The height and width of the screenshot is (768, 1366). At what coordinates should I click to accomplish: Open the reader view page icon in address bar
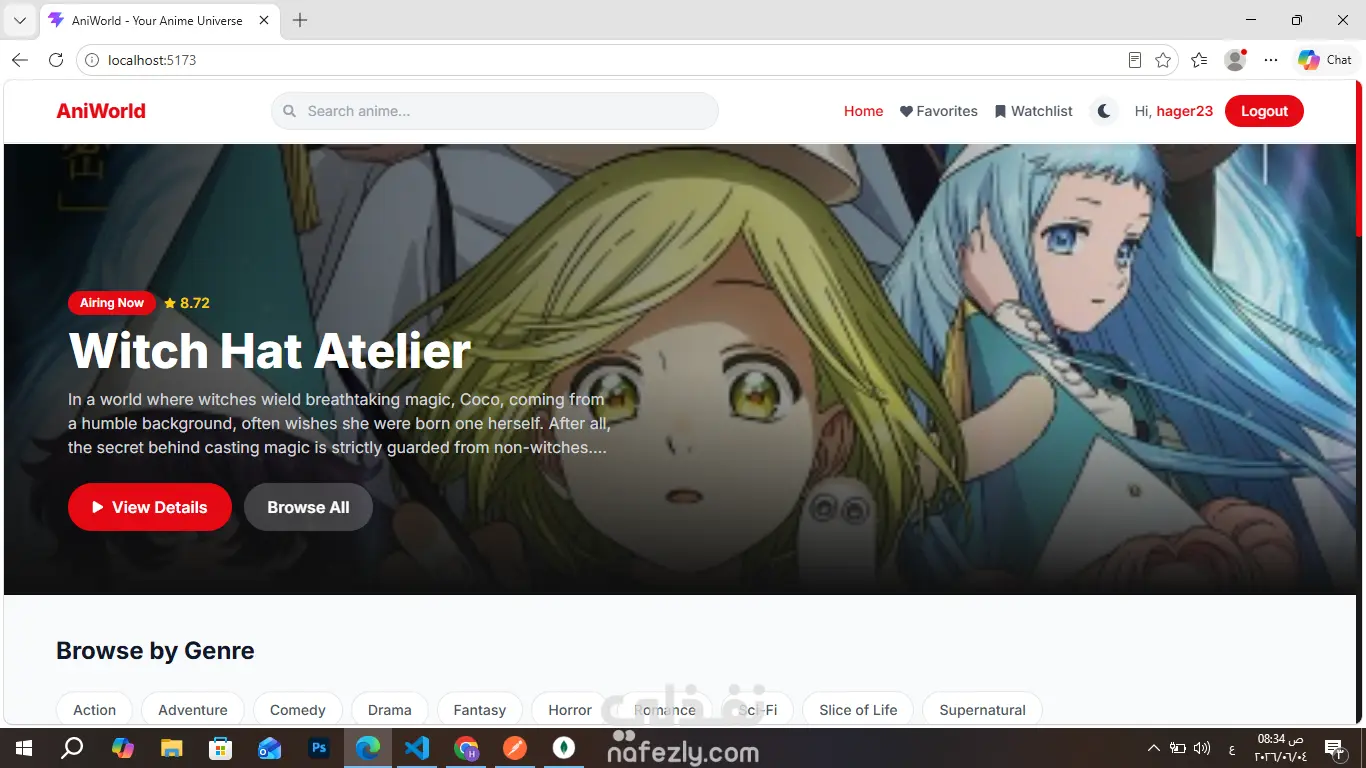coord(1134,60)
